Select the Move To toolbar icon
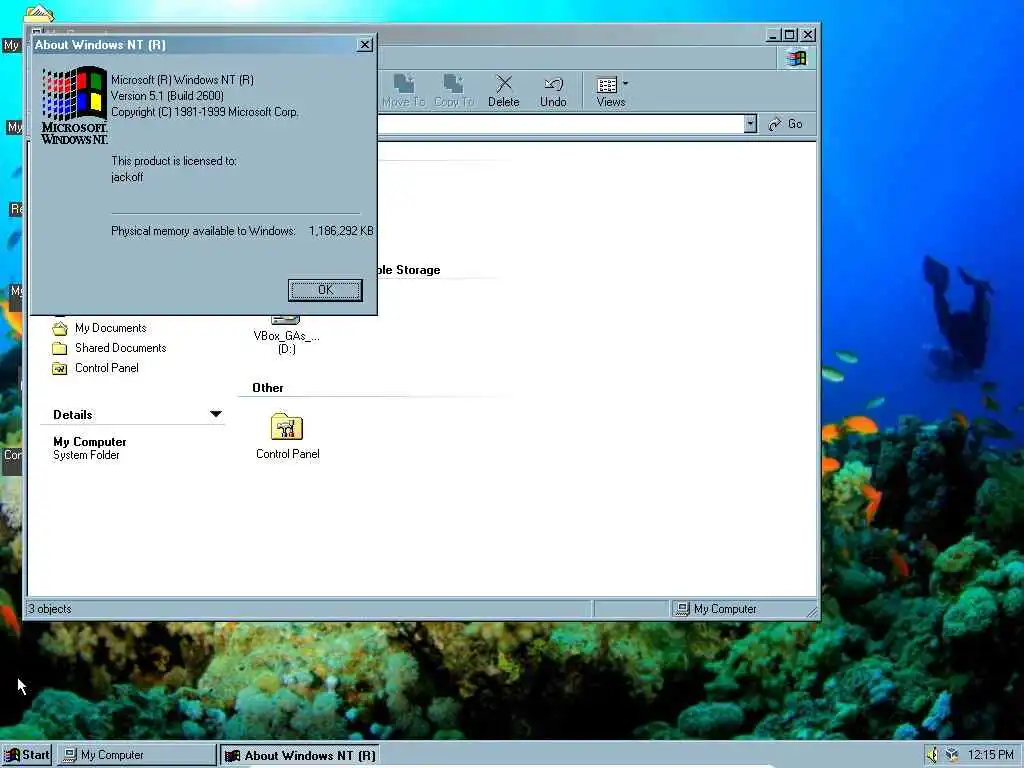 [404, 91]
